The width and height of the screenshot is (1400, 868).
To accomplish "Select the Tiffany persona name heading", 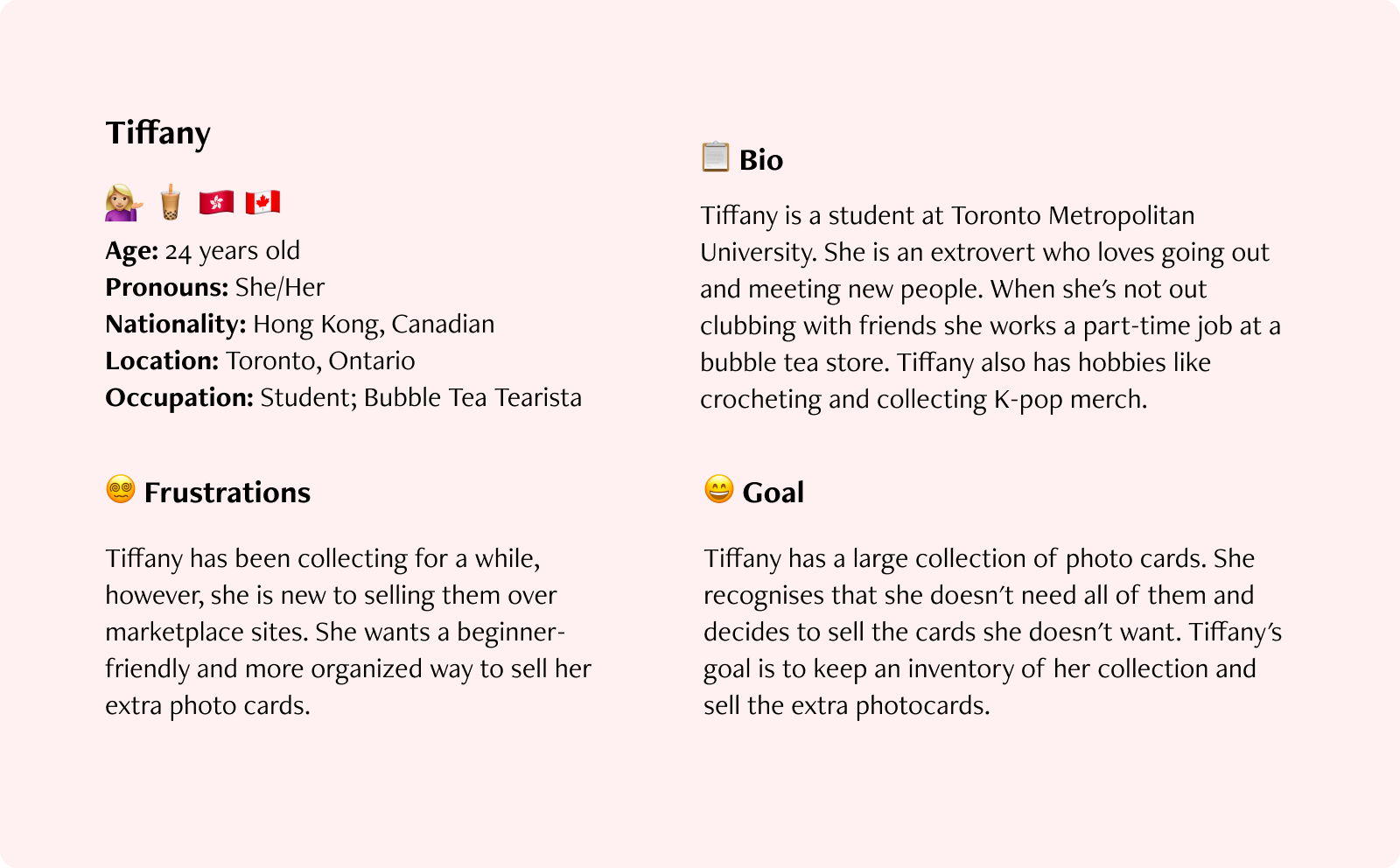I will coord(158,133).
